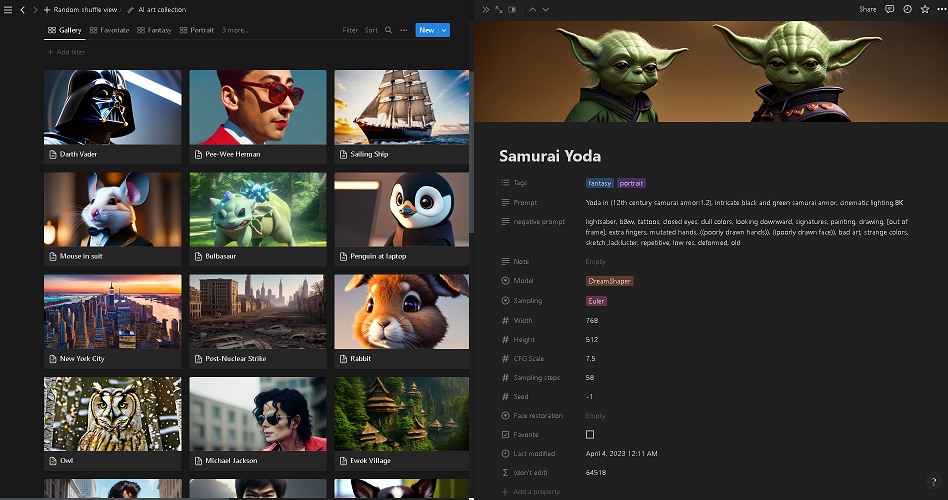The height and width of the screenshot is (500, 948).
Task: Go to previous page with up chevron
Action: coord(533,10)
